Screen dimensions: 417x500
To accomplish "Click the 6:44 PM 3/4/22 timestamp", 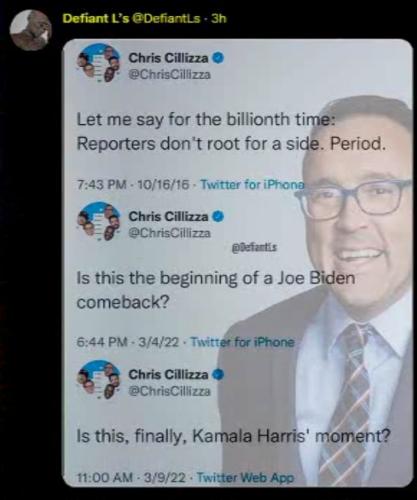I will point(128,342).
